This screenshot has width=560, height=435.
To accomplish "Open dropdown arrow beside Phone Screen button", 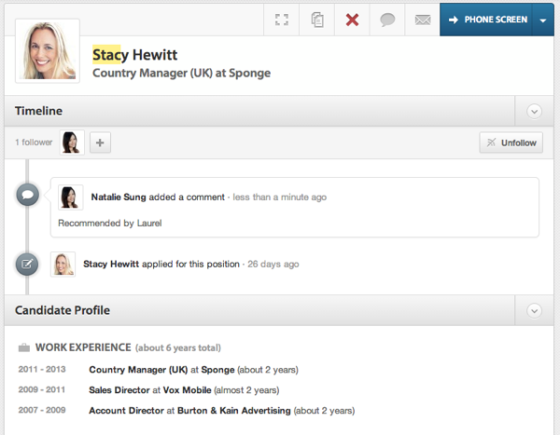I will point(543,20).
